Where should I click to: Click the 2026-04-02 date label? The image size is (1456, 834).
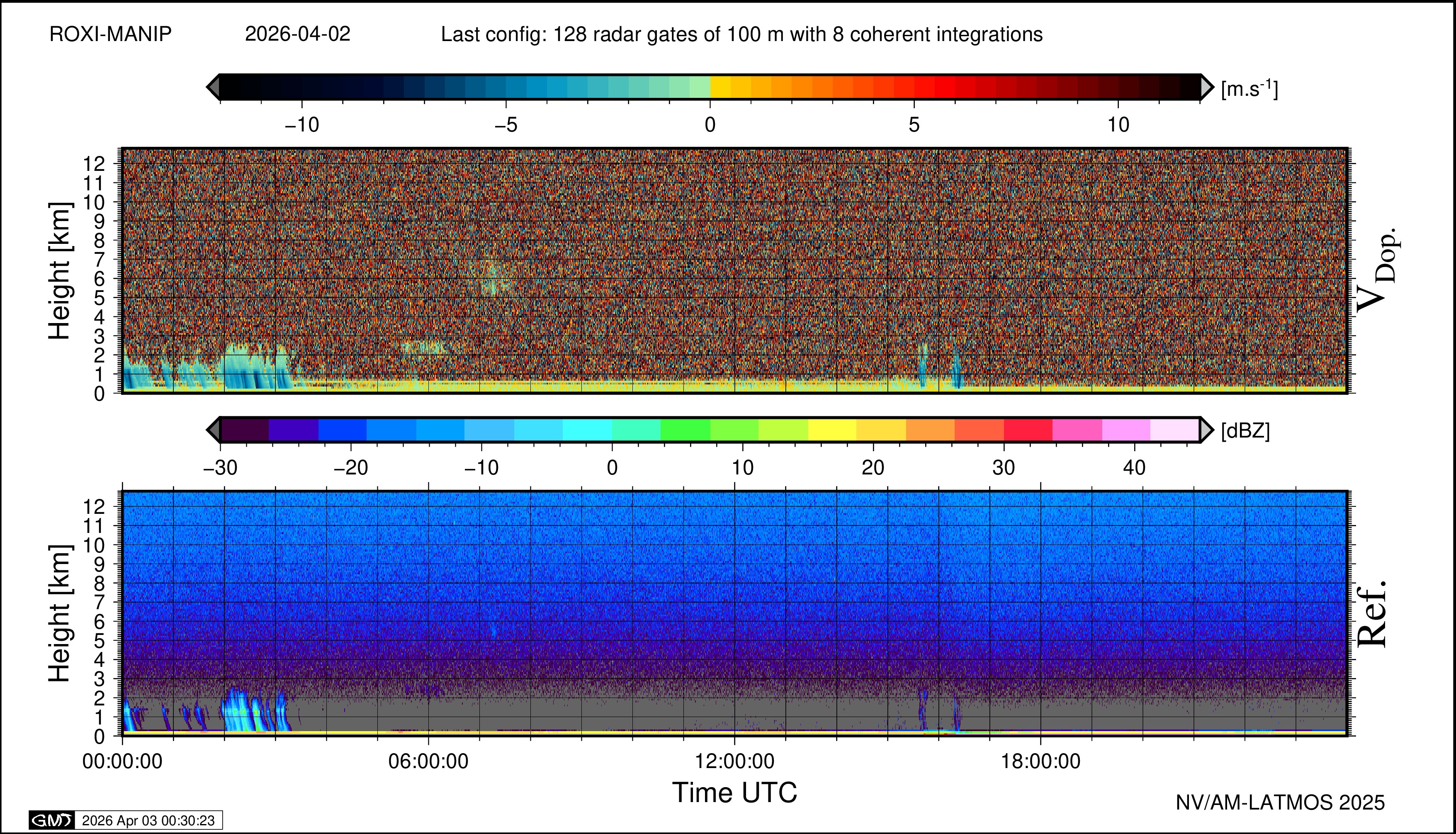tap(297, 34)
